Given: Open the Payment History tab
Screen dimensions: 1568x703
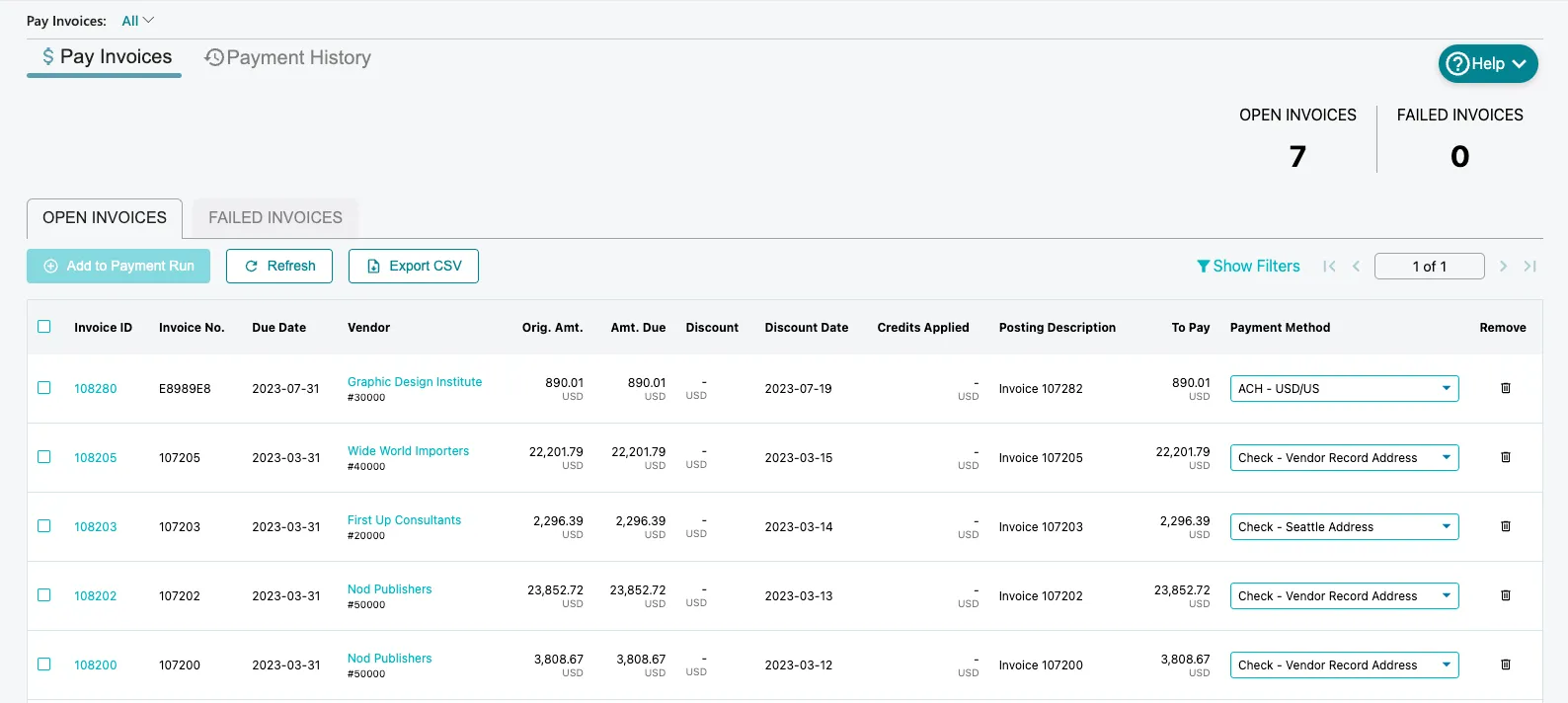Looking at the screenshot, I should tap(287, 58).
